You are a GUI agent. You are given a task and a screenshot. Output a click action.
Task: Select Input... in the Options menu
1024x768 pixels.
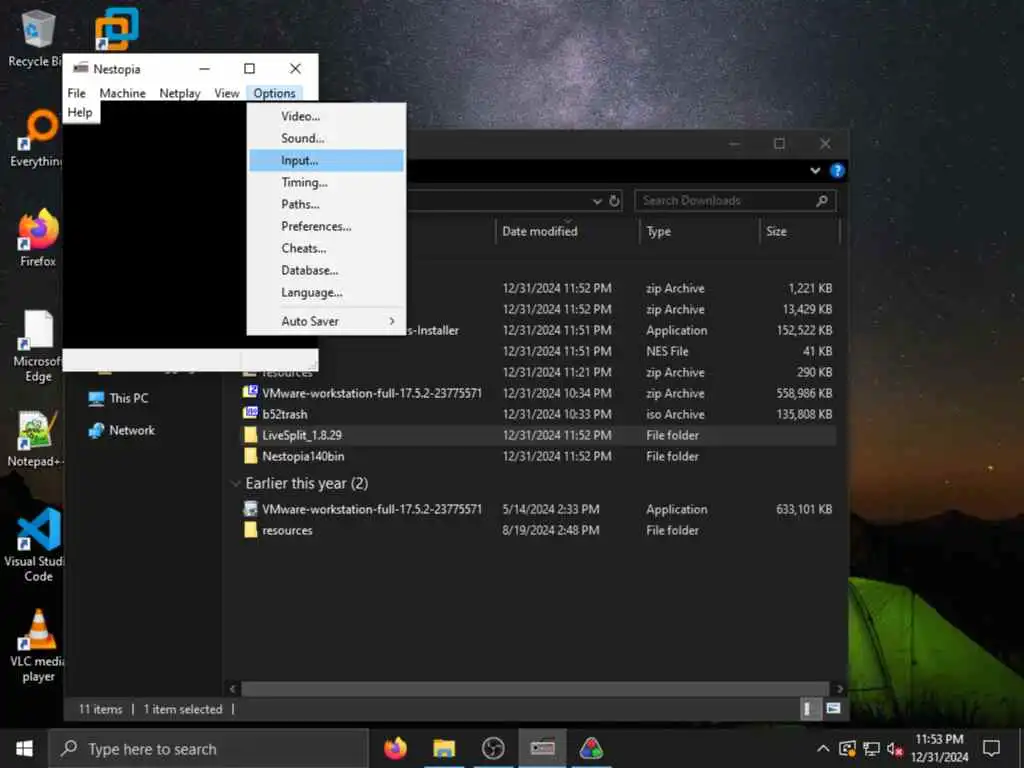point(326,161)
